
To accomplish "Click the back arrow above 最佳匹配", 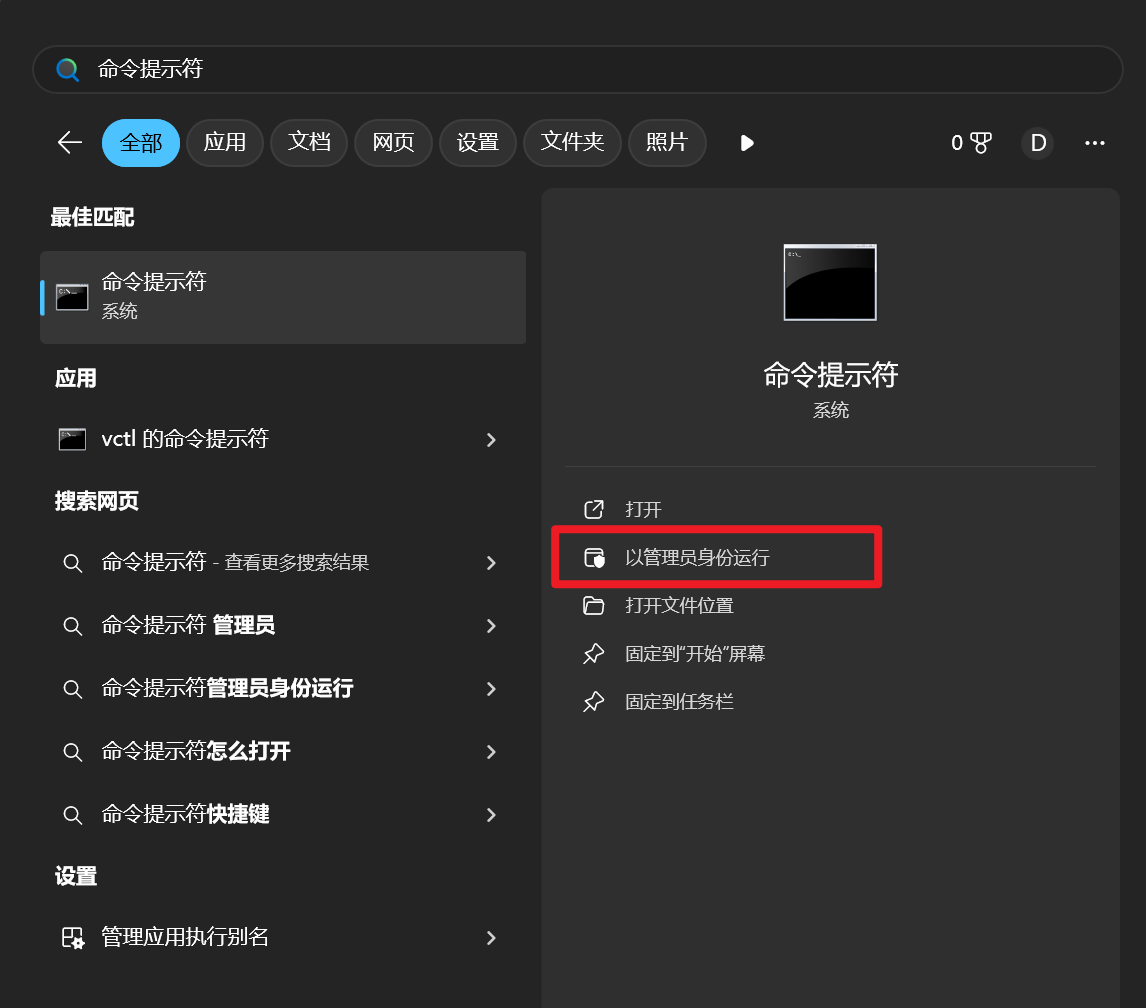I will pos(68,143).
